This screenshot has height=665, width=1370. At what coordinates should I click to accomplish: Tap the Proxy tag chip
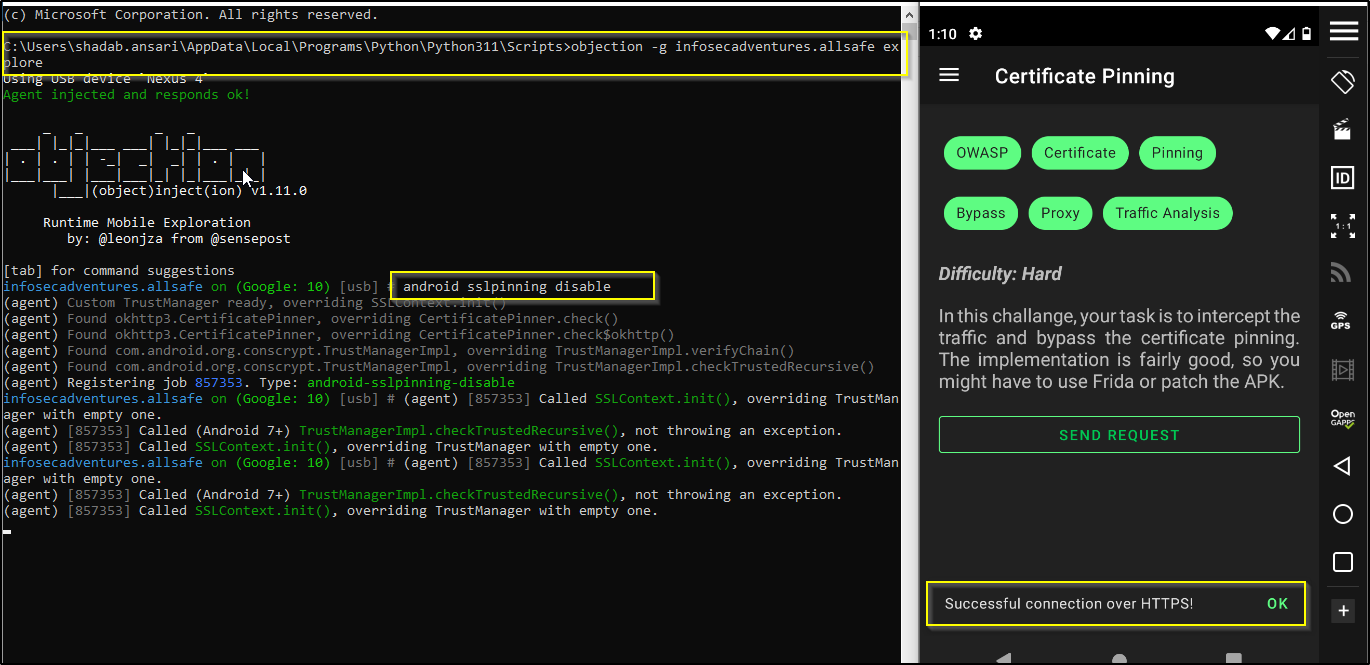pyautogui.click(x=1059, y=213)
